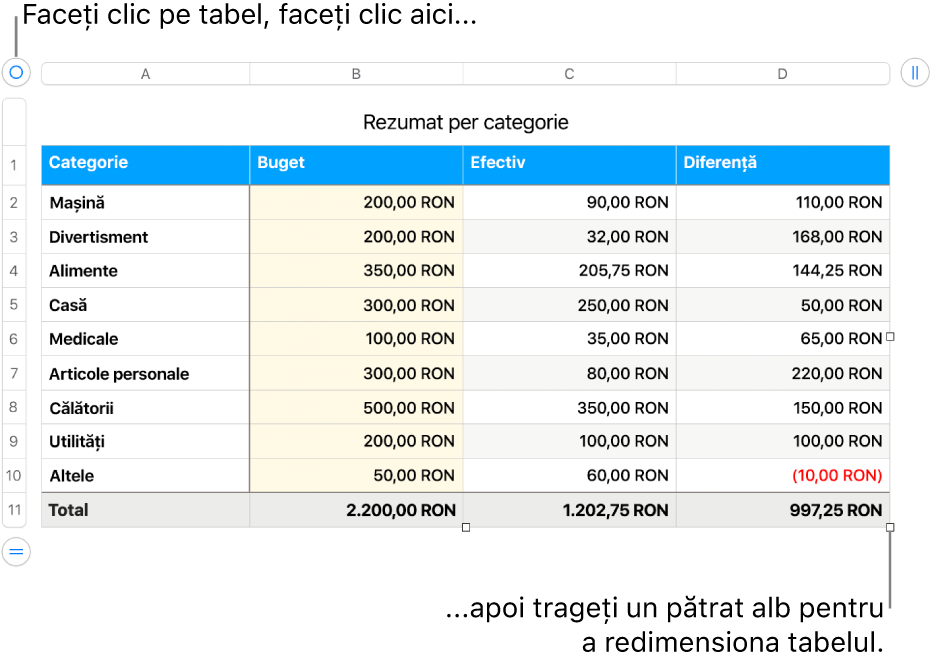Screen dimensions: 934x662
Task: Click the 80,00 RON actual cell
Action: (x=569, y=374)
